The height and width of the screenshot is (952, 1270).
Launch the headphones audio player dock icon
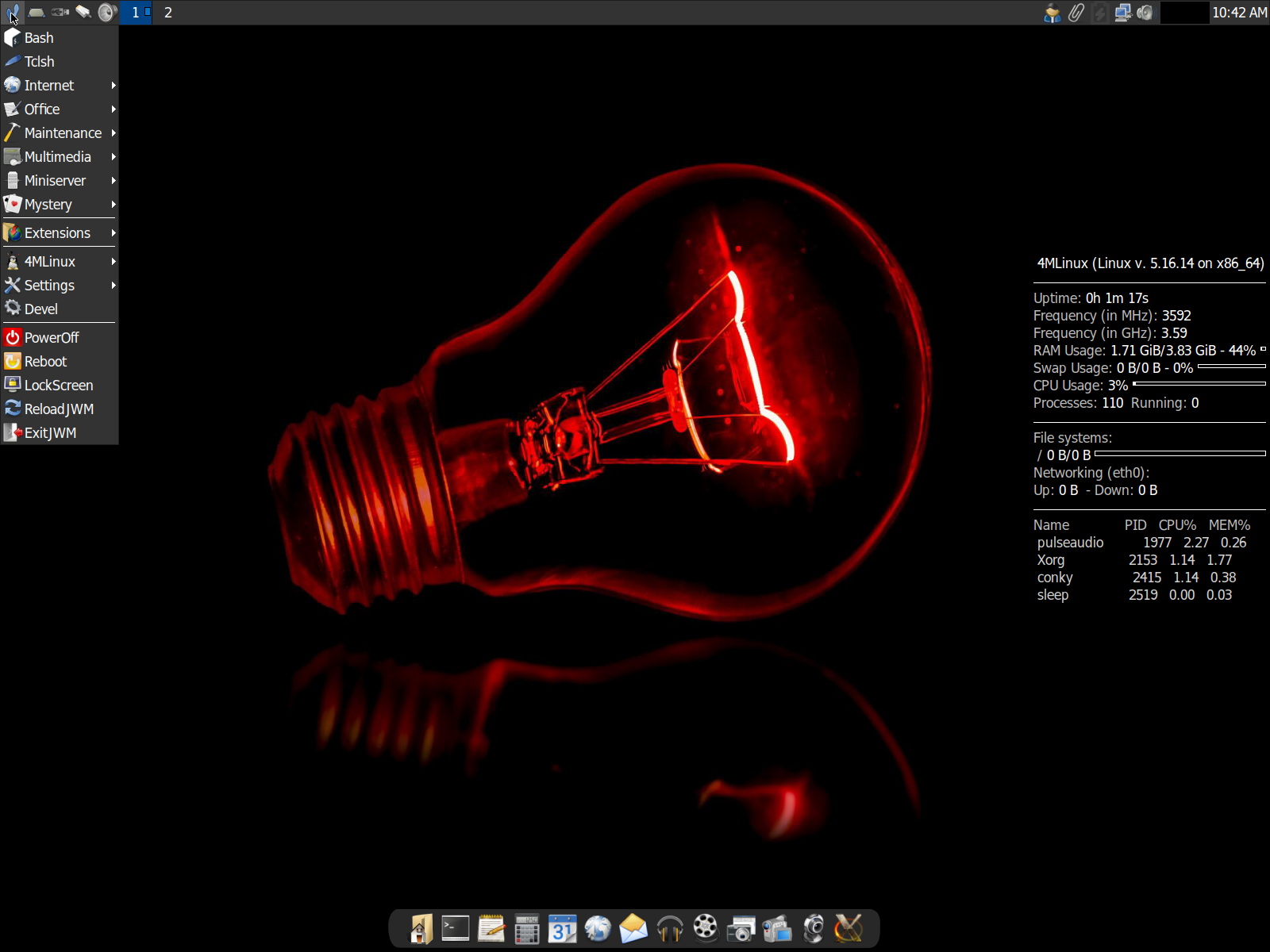(x=670, y=929)
